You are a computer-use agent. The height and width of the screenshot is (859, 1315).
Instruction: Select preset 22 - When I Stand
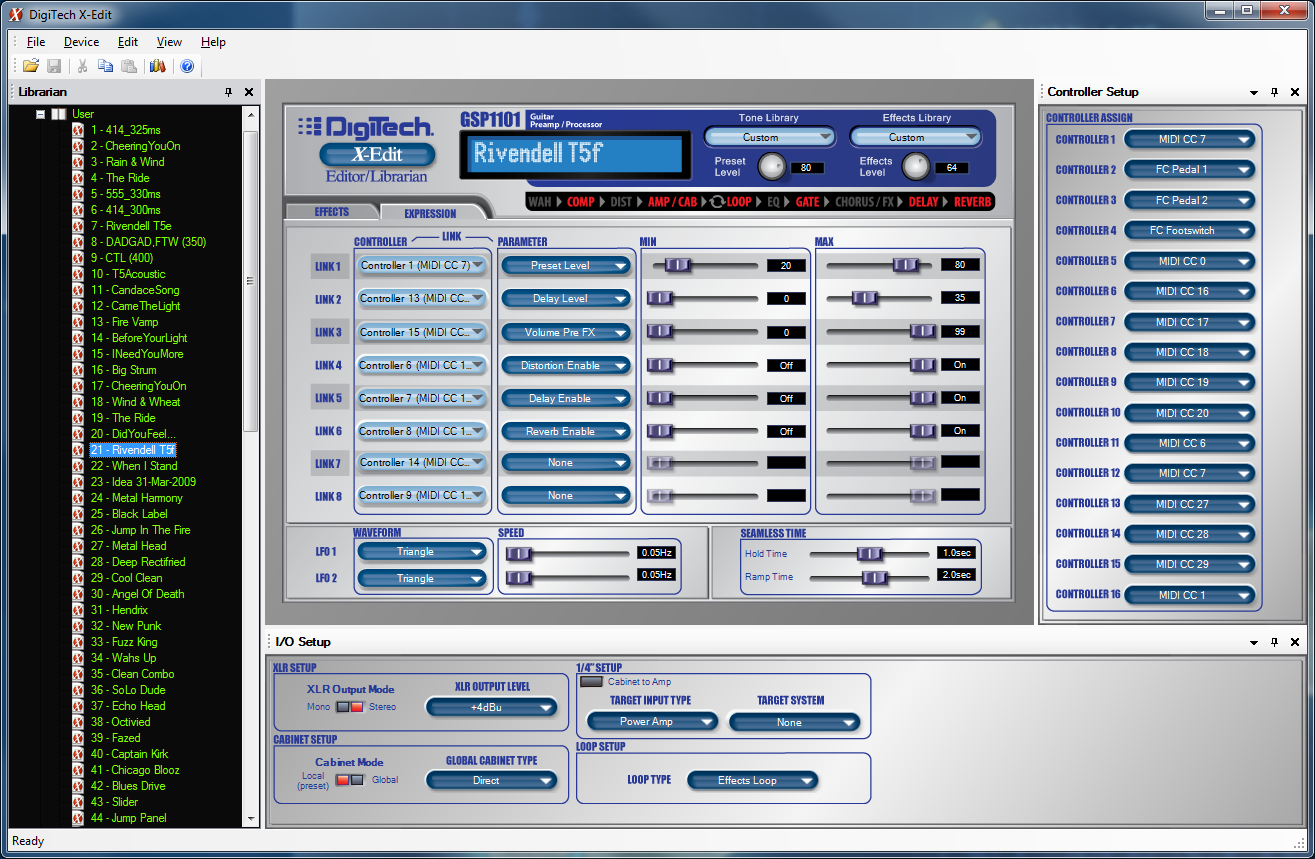134,466
